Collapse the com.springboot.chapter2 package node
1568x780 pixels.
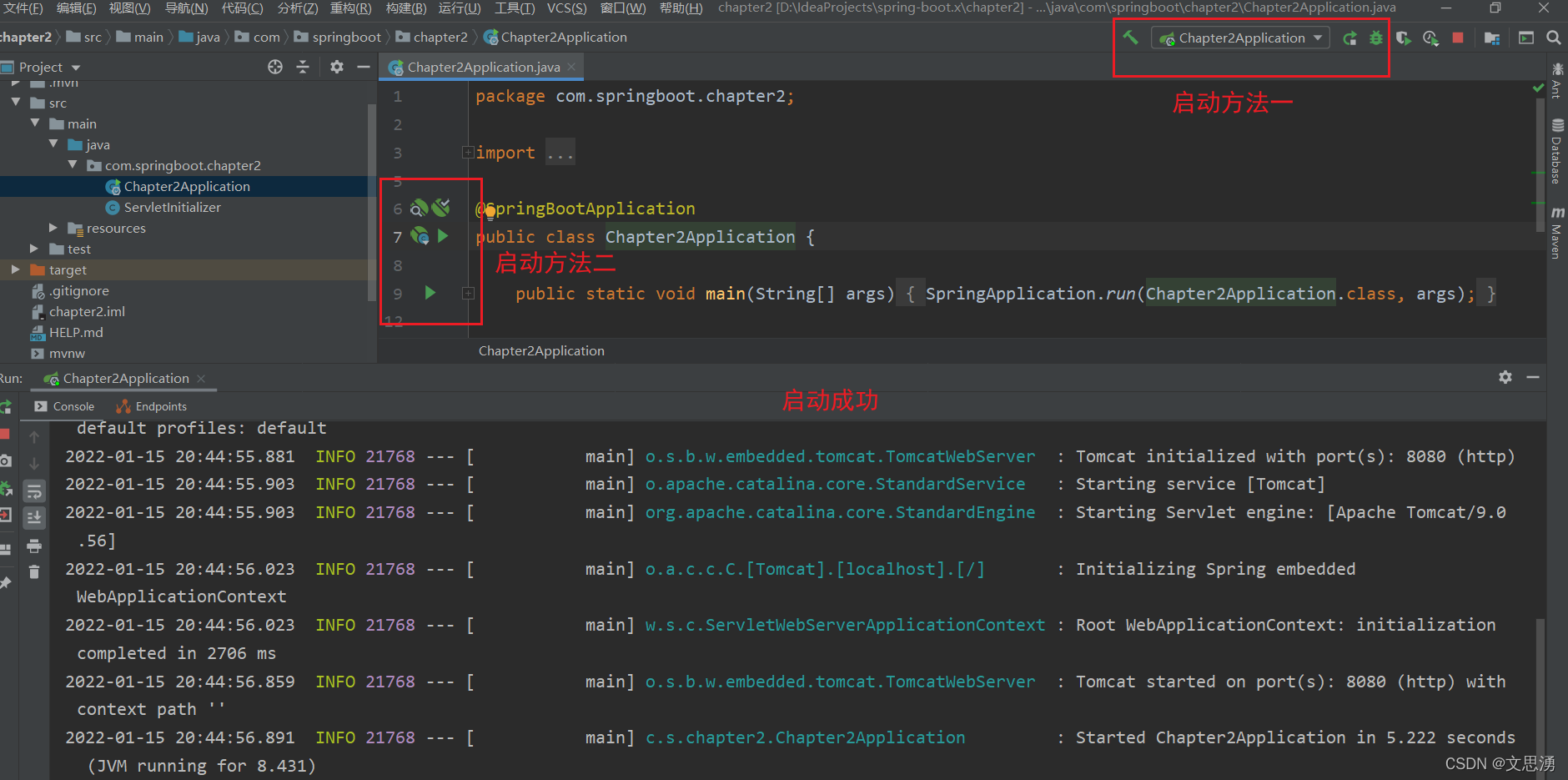point(73,165)
